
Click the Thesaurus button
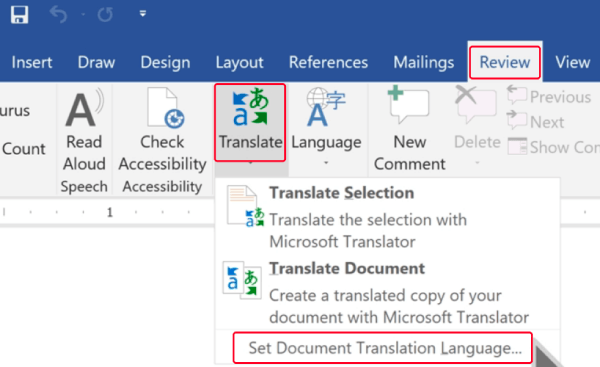[15, 111]
